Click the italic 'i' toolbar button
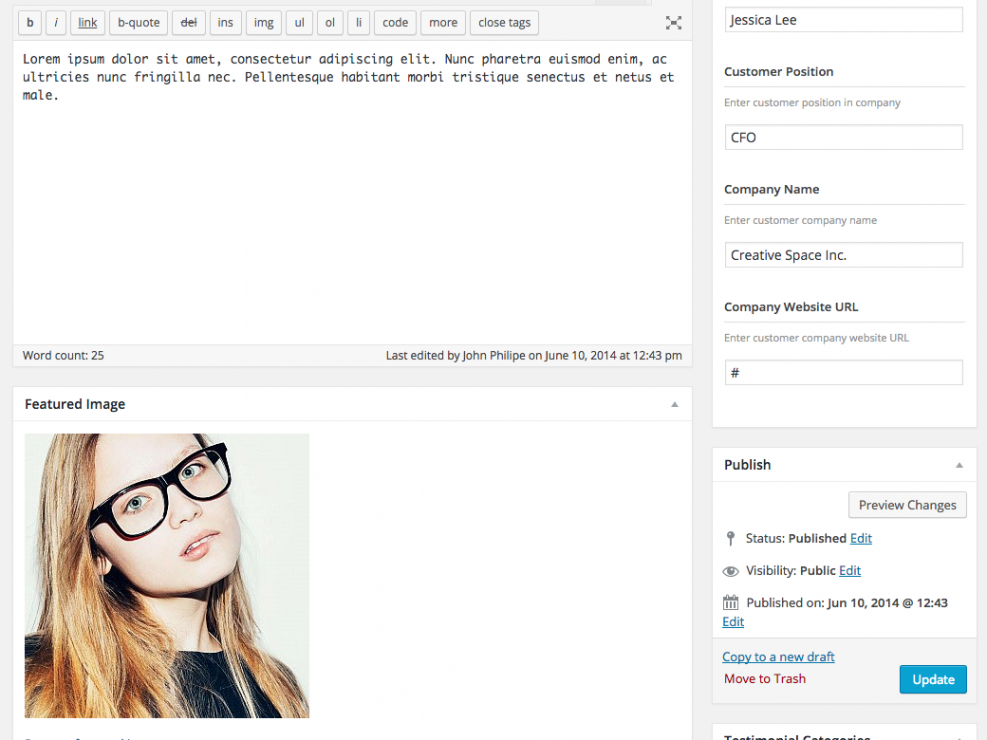Image resolution: width=987 pixels, height=740 pixels. 56,23
